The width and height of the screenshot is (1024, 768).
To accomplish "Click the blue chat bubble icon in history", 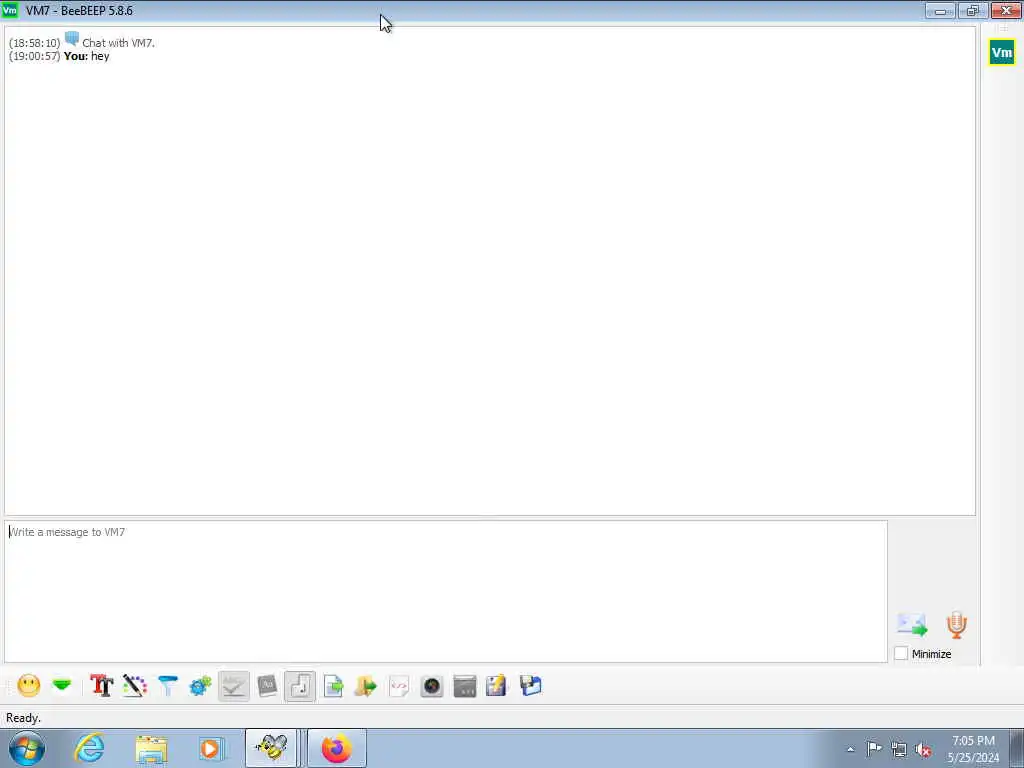I will (72, 39).
